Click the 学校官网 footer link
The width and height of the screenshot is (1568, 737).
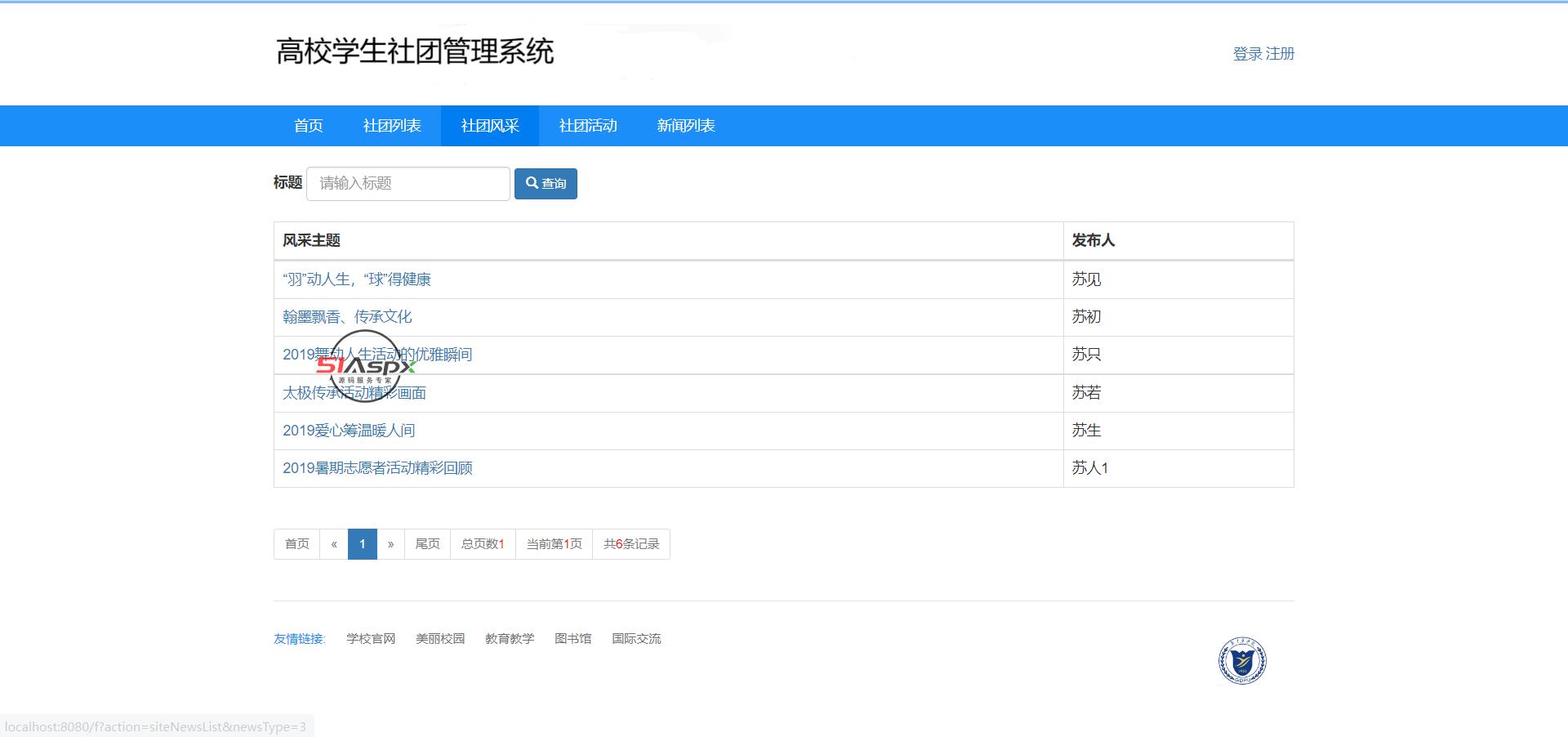tap(371, 639)
